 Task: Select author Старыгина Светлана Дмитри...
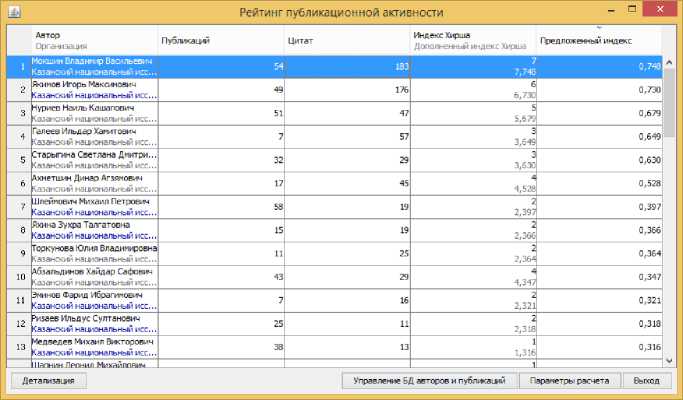click(x=94, y=155)
